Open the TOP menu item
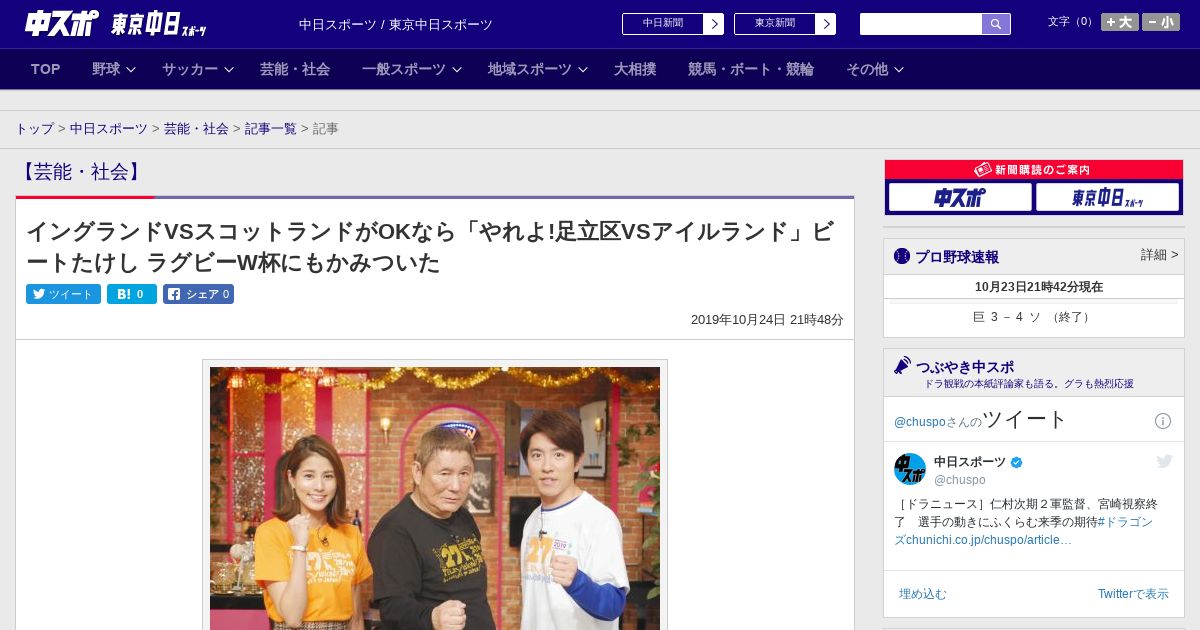The height and width of the screenshot is (630, 1200). 45,69
